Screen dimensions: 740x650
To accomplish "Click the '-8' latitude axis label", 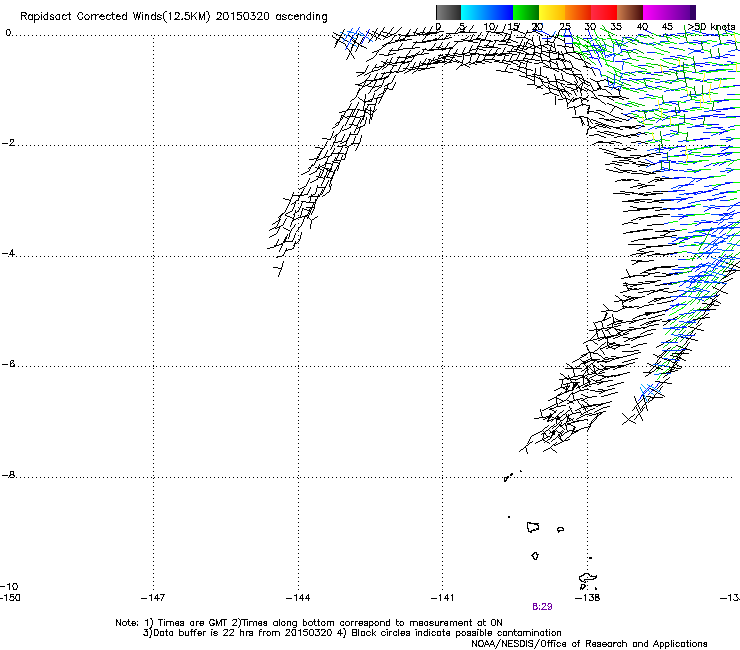I will [8, 475].
